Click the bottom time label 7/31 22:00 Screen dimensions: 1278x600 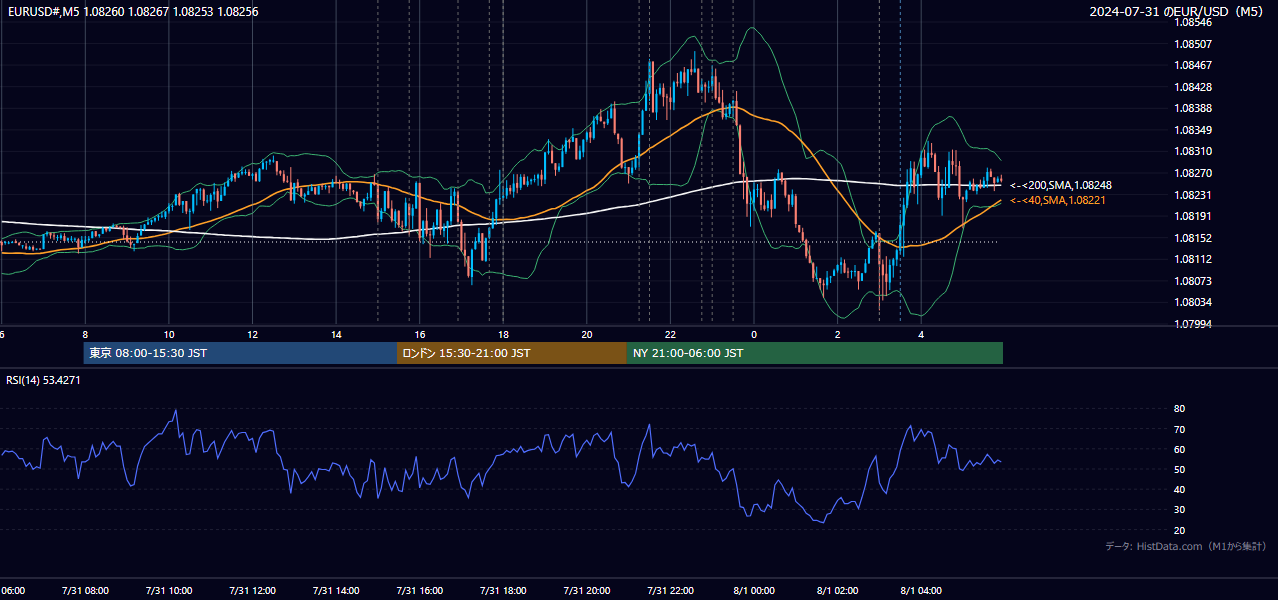(670, 591)
